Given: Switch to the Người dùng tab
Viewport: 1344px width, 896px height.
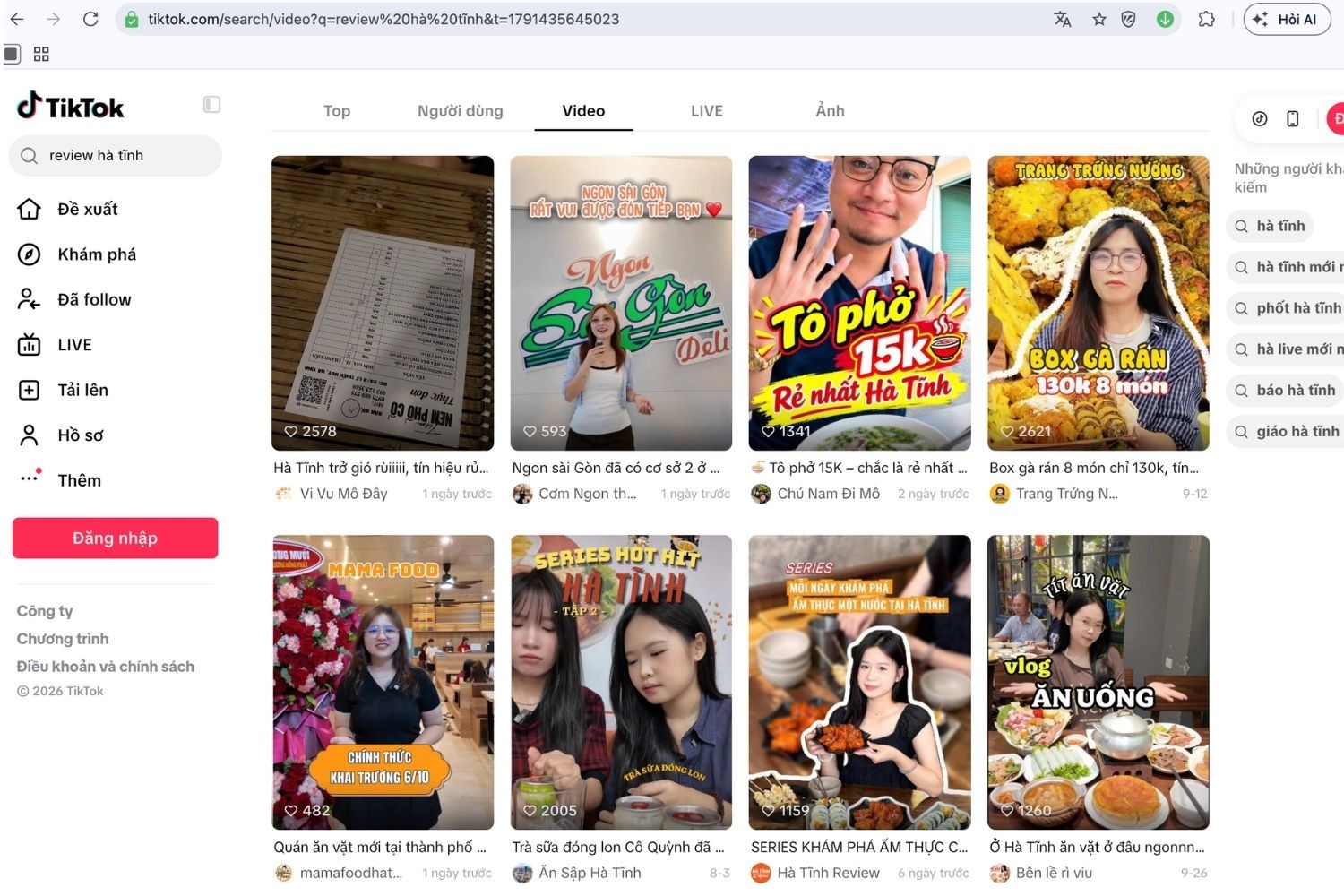Looking at the screenshot, I should point(461,111).
